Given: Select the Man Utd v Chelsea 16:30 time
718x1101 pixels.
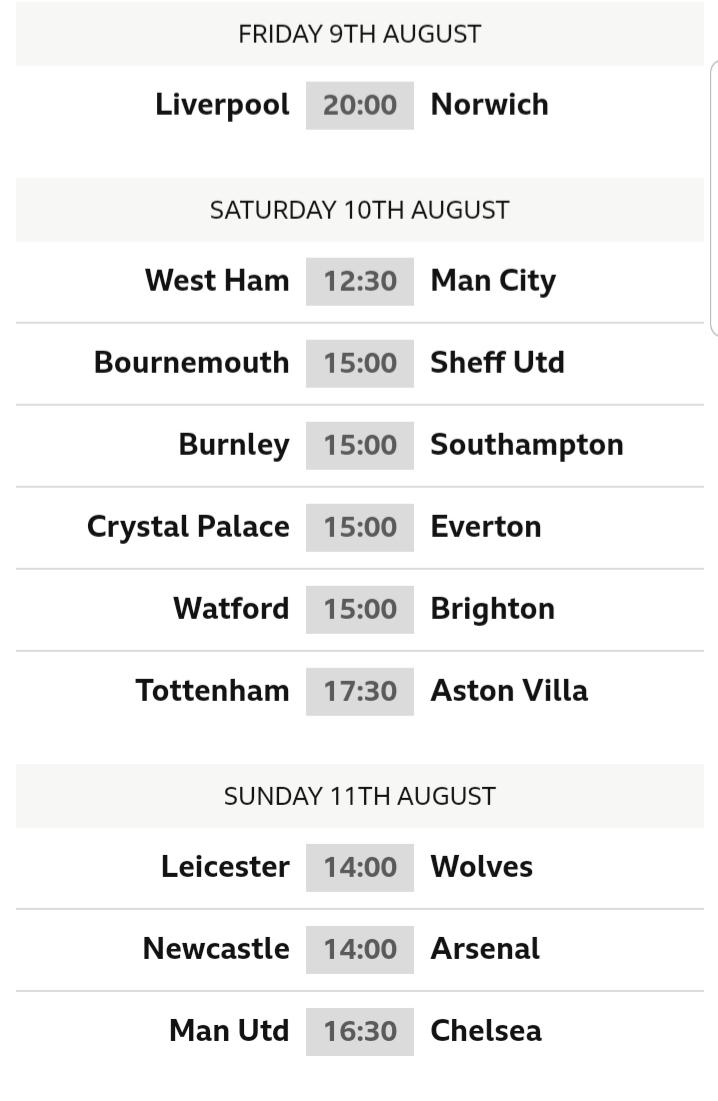Looking at the screenshot, I should [359, 1031].
